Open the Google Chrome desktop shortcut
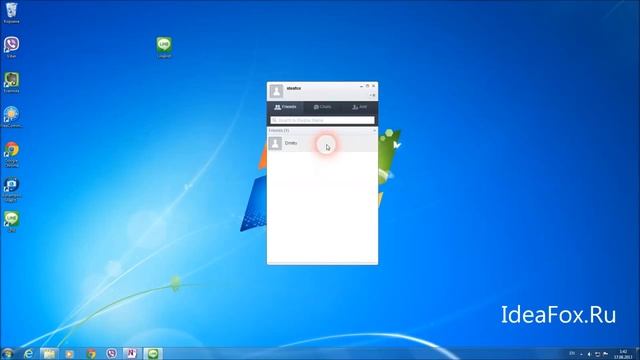The width and height of the screenshot is (640, 360). [x=11, y=154]
